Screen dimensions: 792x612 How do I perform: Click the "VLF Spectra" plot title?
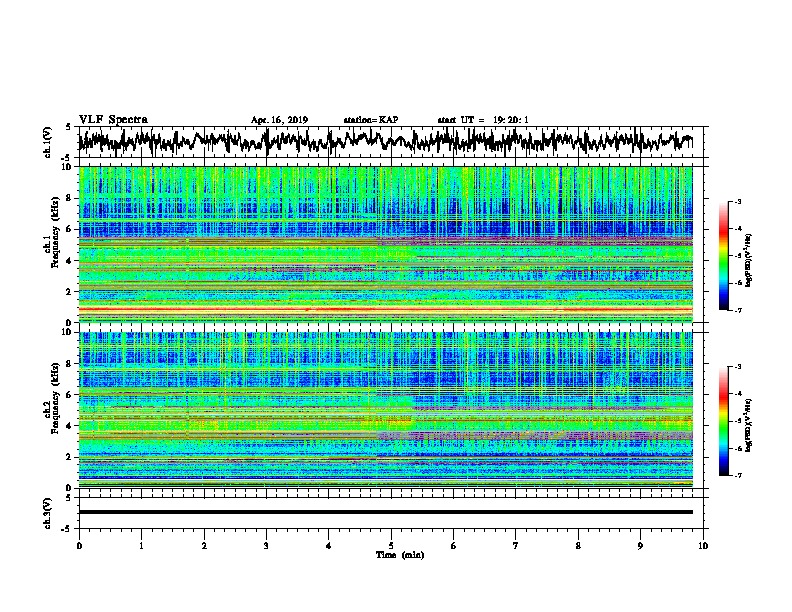pyautogui.click(x=113, y=120)
